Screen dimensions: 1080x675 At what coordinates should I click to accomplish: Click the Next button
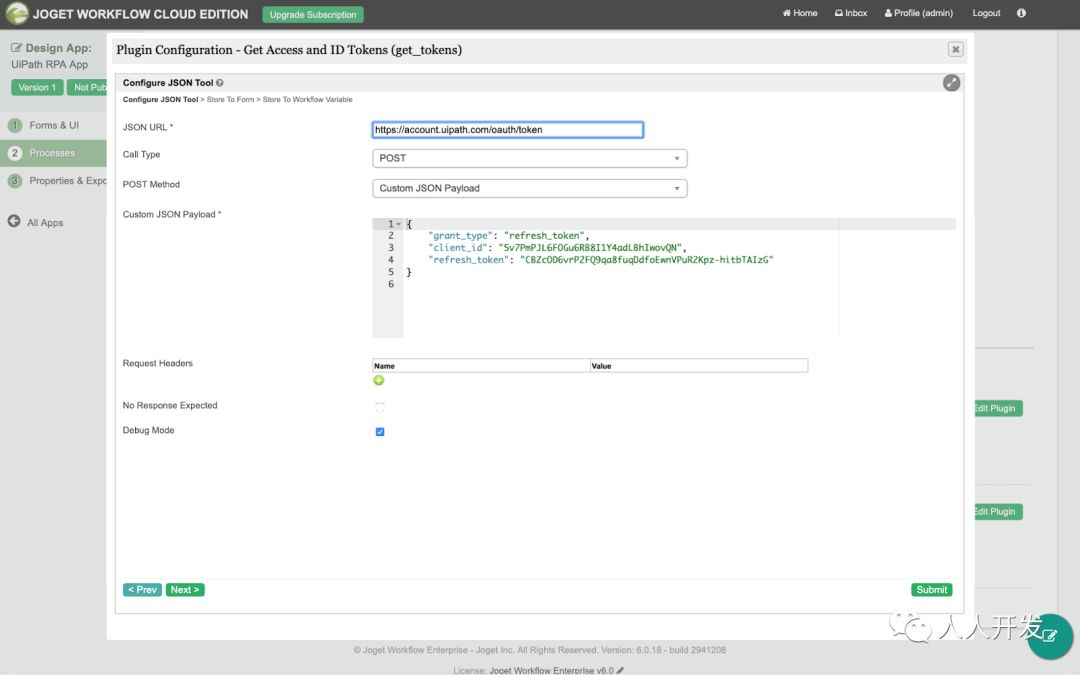[x=185, y=590]
